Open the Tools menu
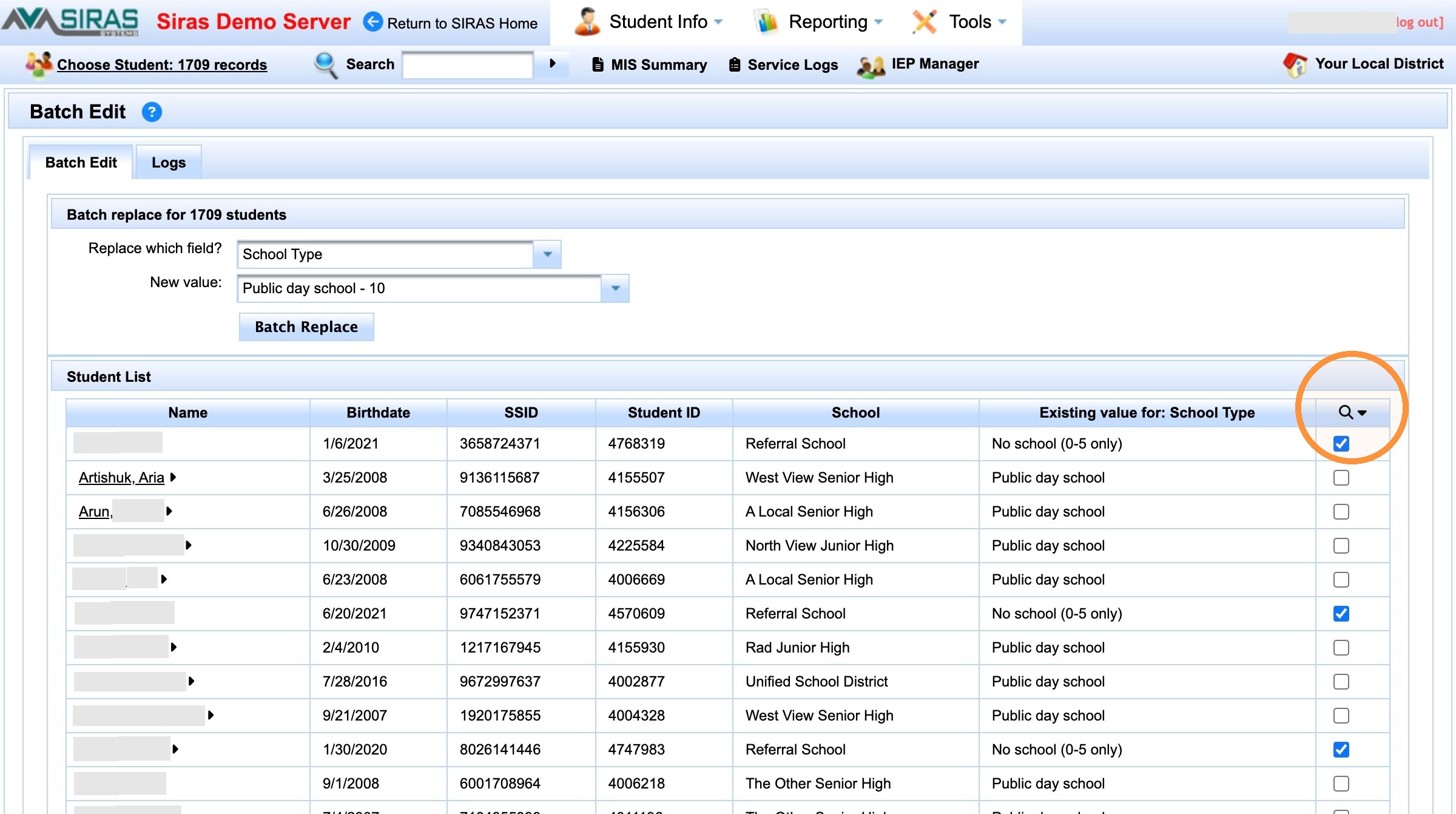This screenshot has width=1456, height=814. 970,22
